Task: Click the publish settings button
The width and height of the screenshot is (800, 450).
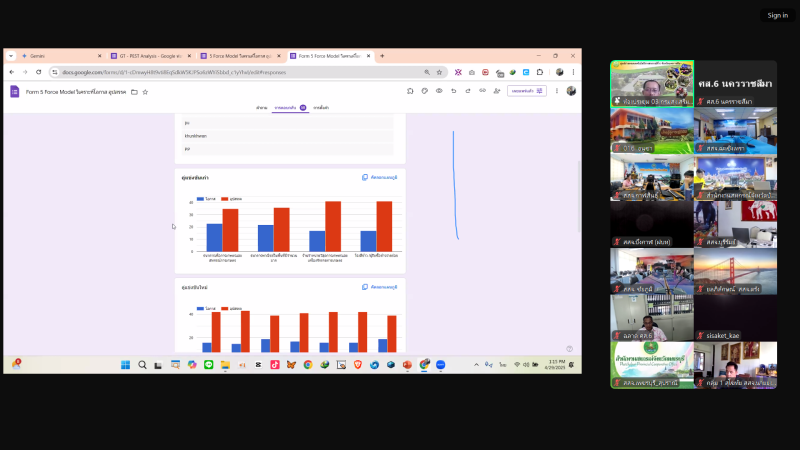Action: click(527, 91)
